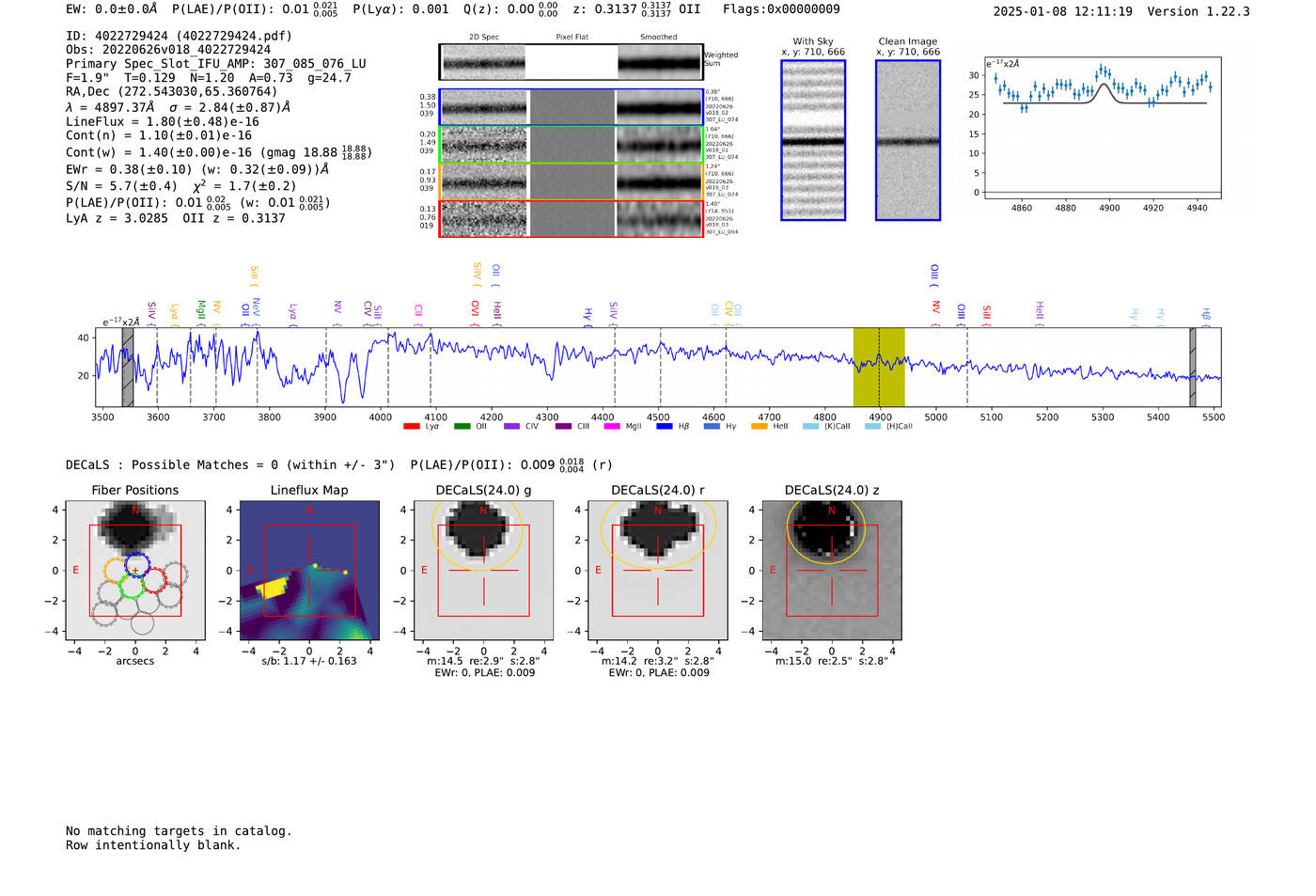The image size is (1316, 896).
Task: Select the green OII legend swatch
Action: coord(462,427)
